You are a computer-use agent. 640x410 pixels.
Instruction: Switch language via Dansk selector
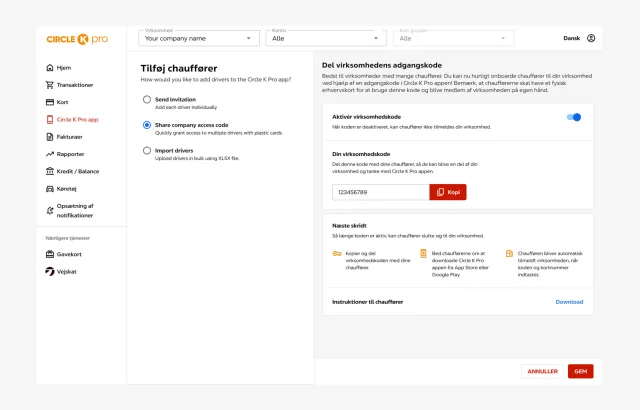[x=571, y=38]
